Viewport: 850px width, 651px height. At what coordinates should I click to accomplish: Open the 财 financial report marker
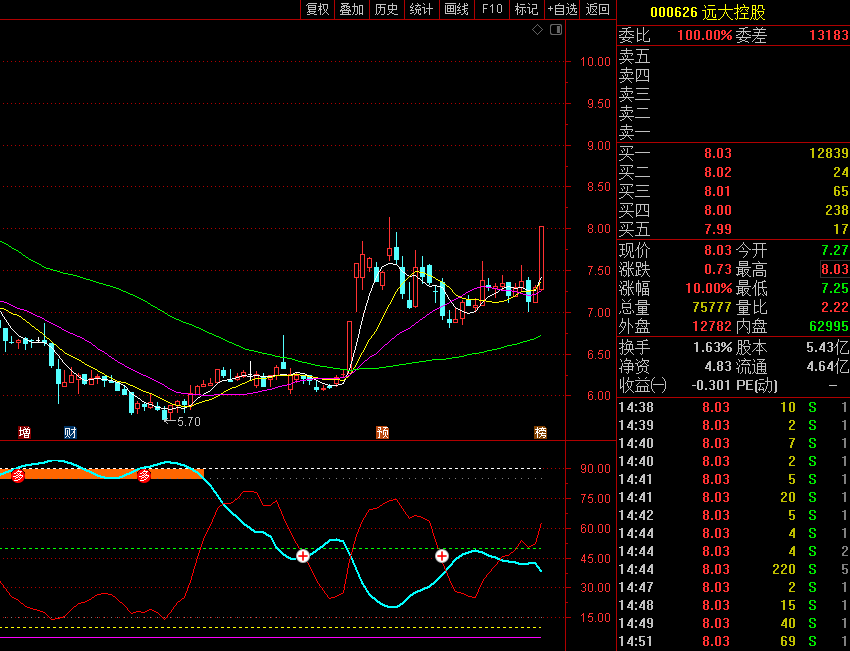[70, 433]
